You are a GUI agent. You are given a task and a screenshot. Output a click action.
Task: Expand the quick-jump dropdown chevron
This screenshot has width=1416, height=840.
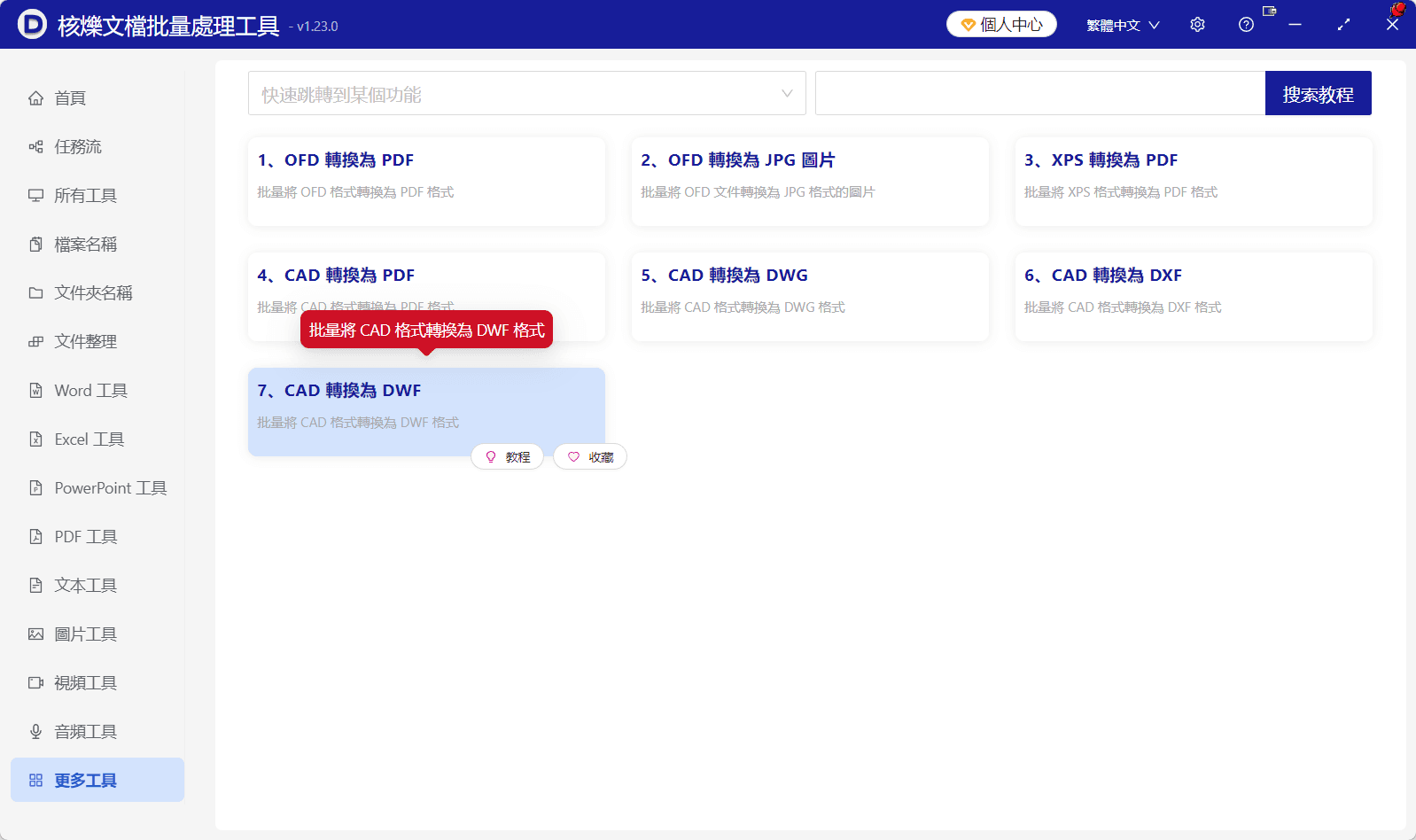787,93
